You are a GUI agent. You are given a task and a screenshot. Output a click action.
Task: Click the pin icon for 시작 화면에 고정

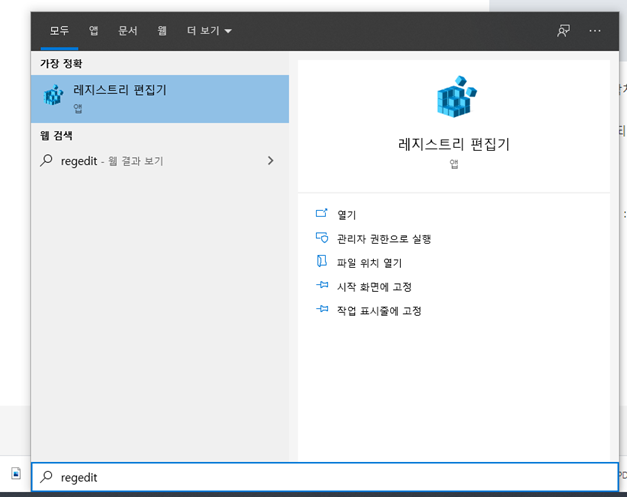[322, 285]
